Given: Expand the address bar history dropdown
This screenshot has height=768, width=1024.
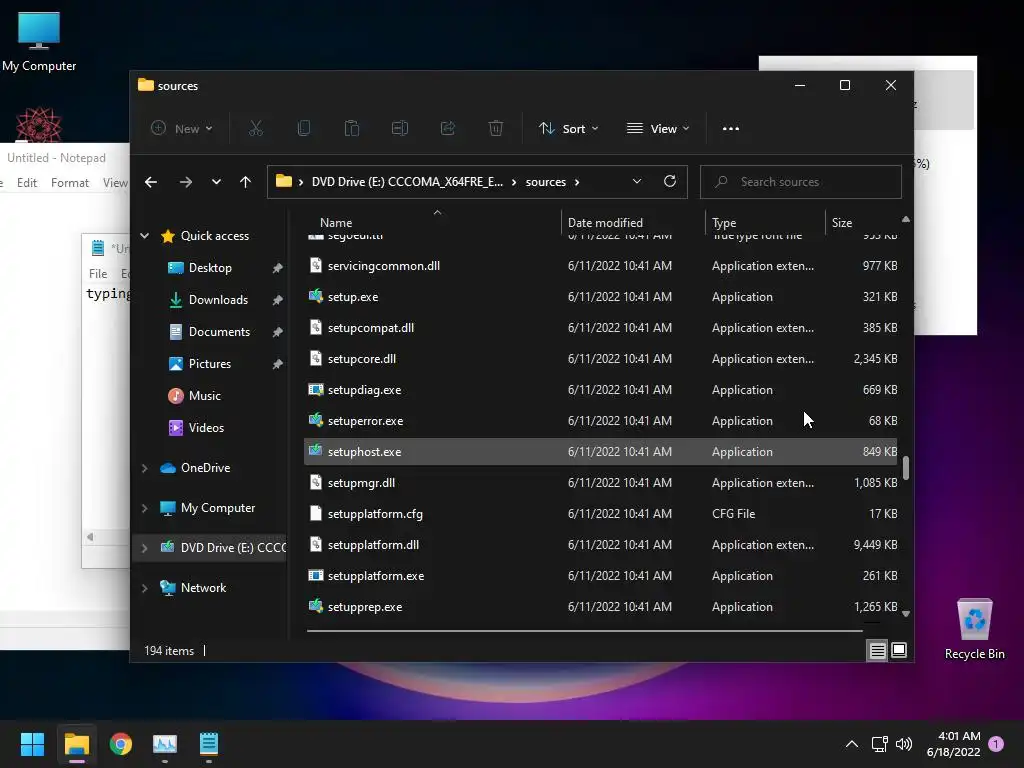Looking at the screenshot, I should [x=637, y=182].
